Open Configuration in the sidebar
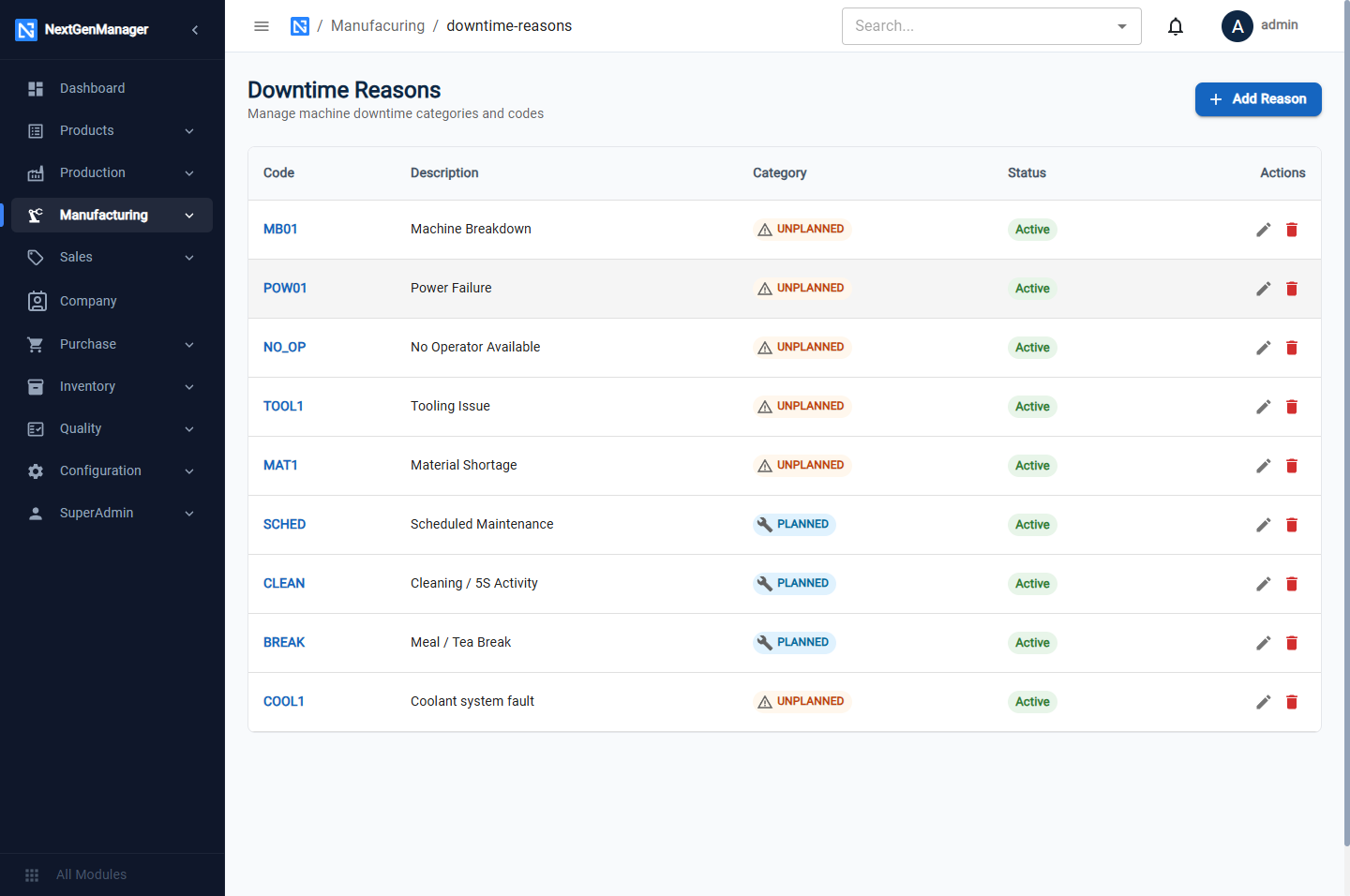 112,470
